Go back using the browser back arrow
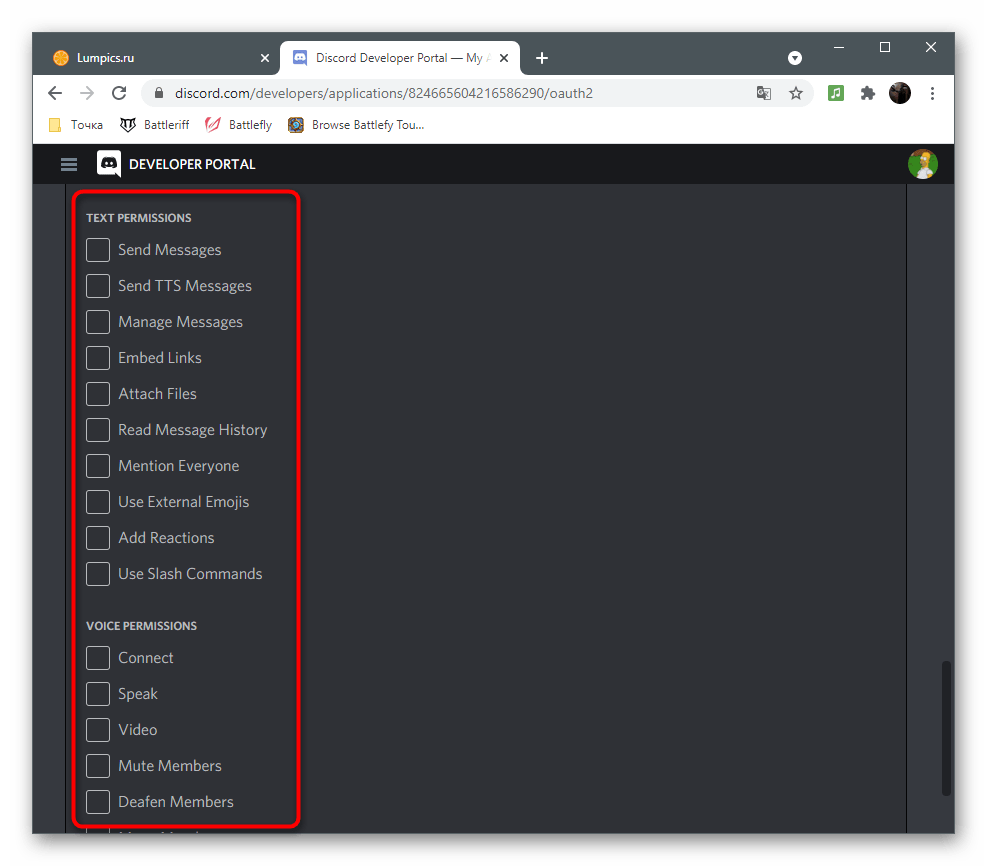Image resolution: width=987 pixels, height=866 pixels. (x=54, y=92)
